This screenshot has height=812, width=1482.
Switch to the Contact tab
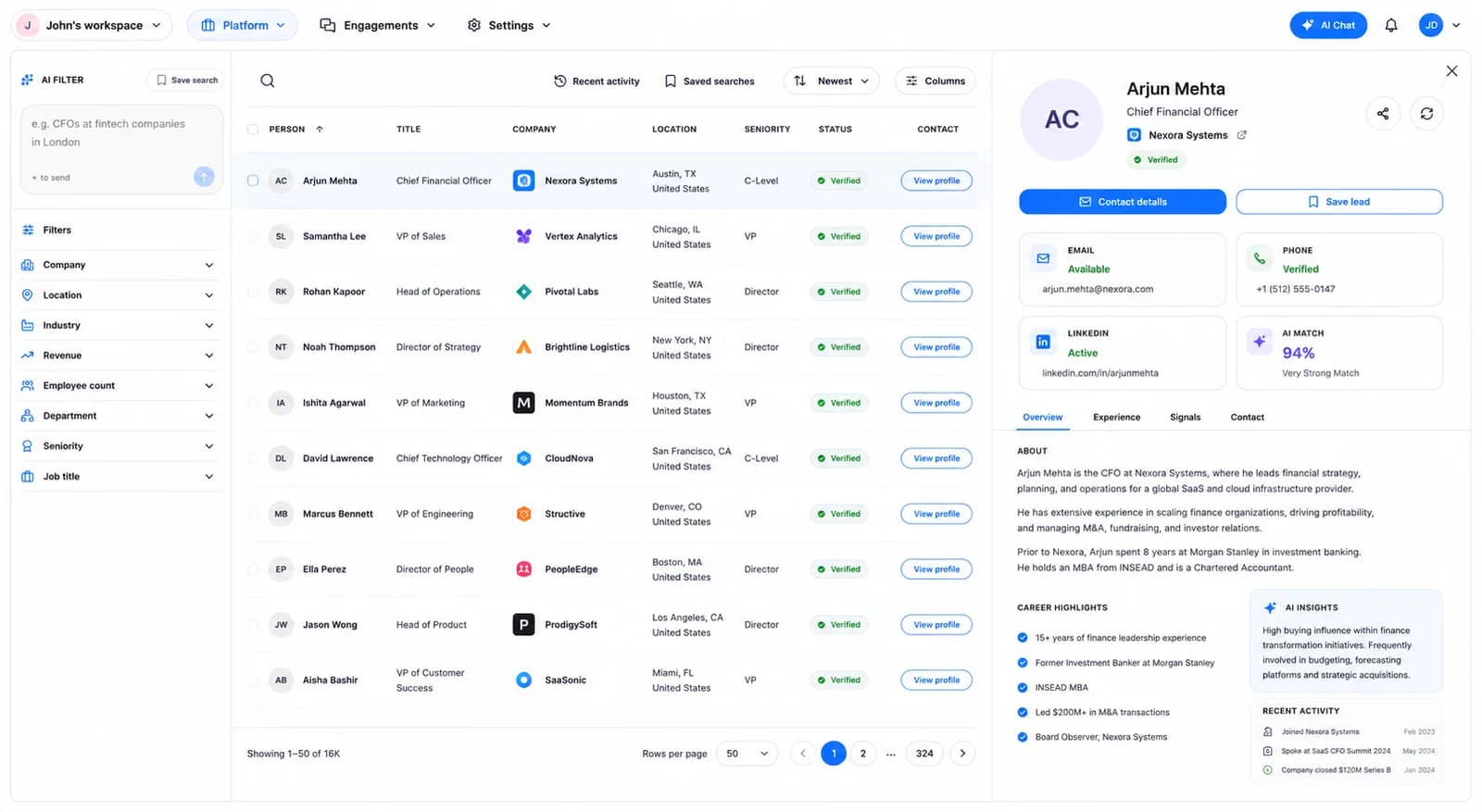click(1247, 418)
